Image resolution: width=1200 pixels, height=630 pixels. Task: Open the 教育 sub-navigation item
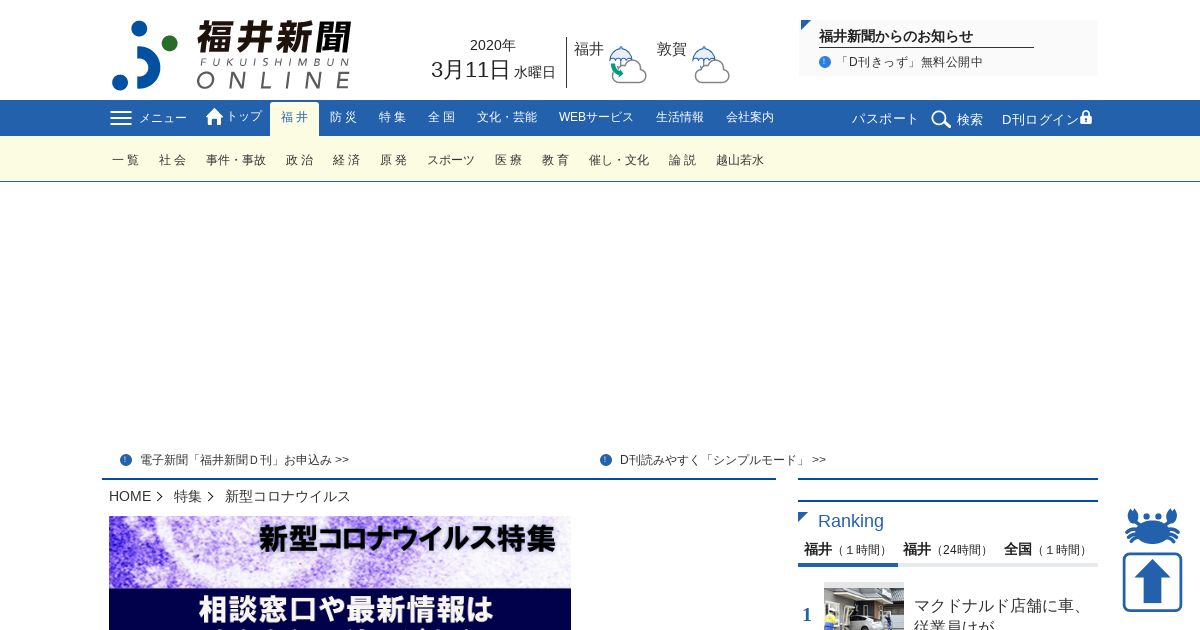pos(556,160)
